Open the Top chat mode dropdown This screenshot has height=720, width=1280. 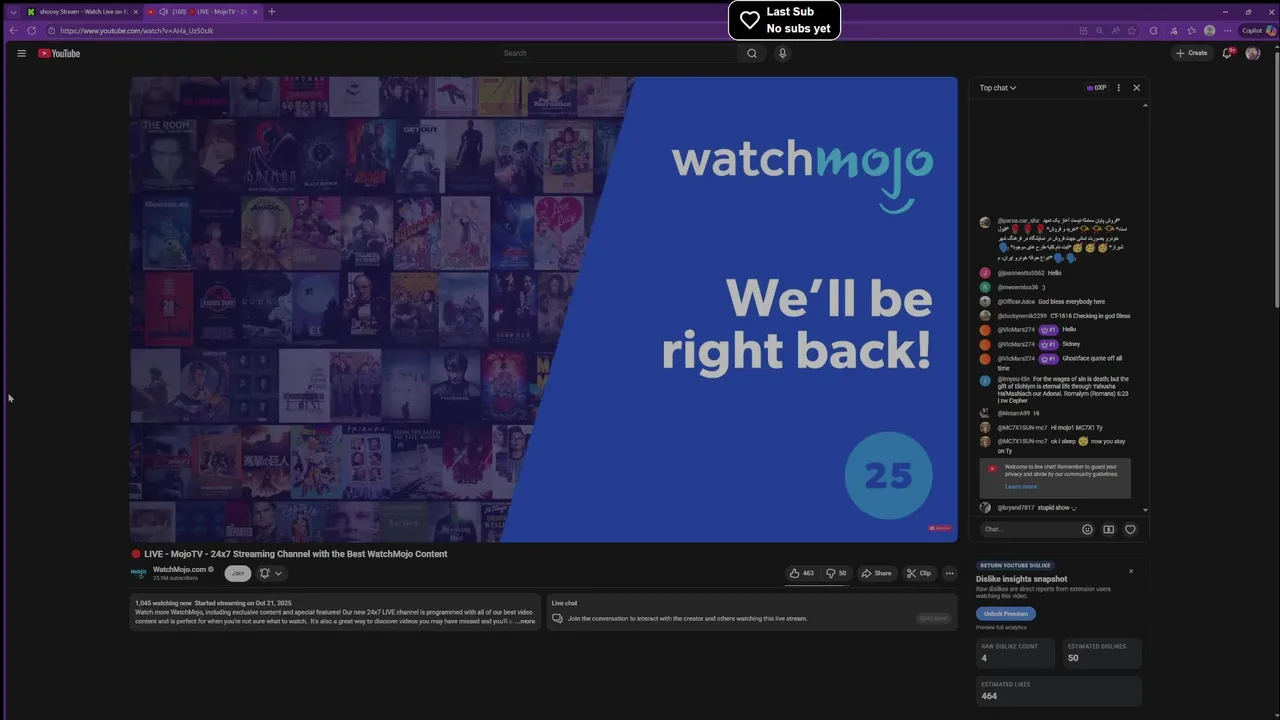point(998,88)
